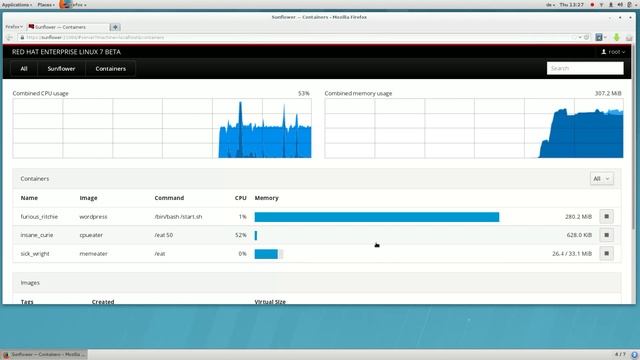Click the cpueater image cell
Image resolution: width=640 pixels, height=360 pixels.
tap(91, 235)
